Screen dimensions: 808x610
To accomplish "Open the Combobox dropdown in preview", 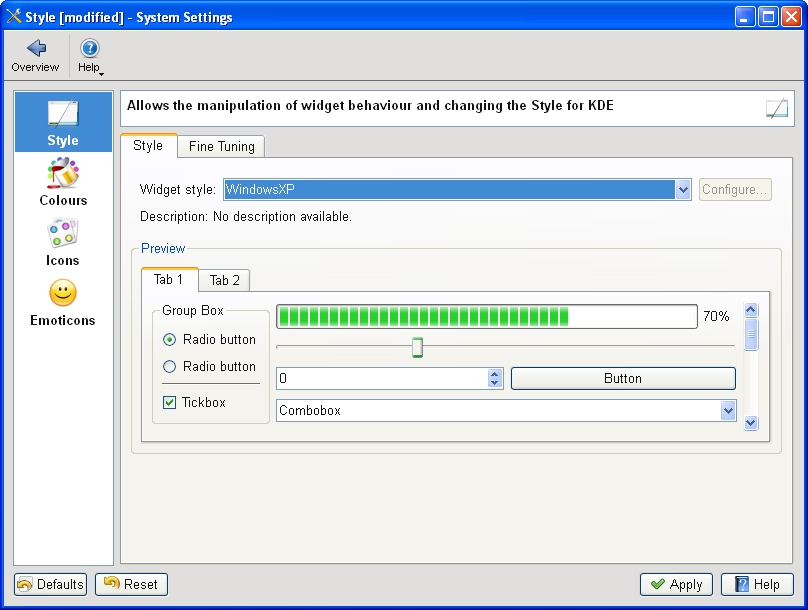I will [728, 411].
